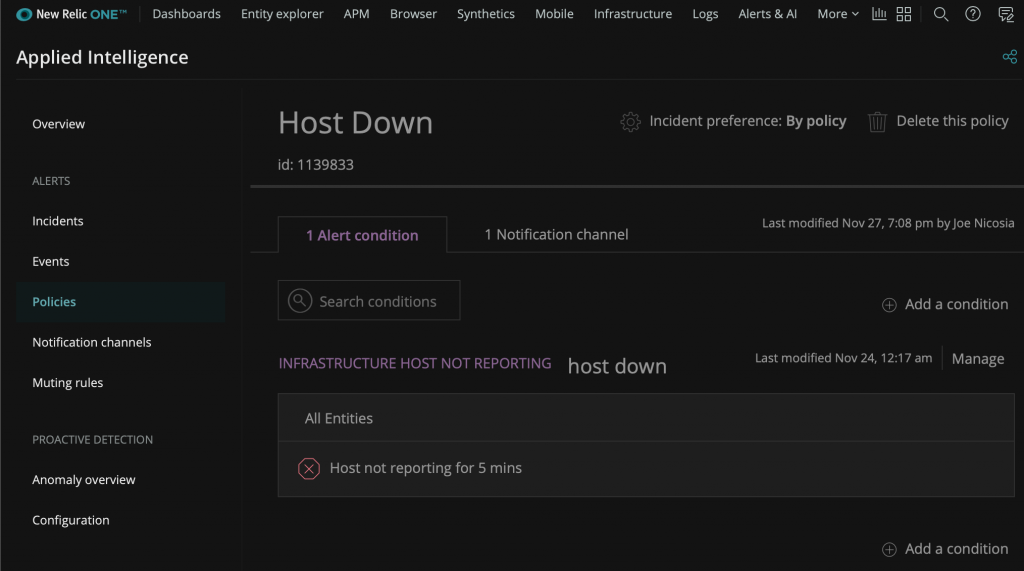
Task: Click the Applied Intelligence heading
Action: pyautogui.click(x=103, y=57)
